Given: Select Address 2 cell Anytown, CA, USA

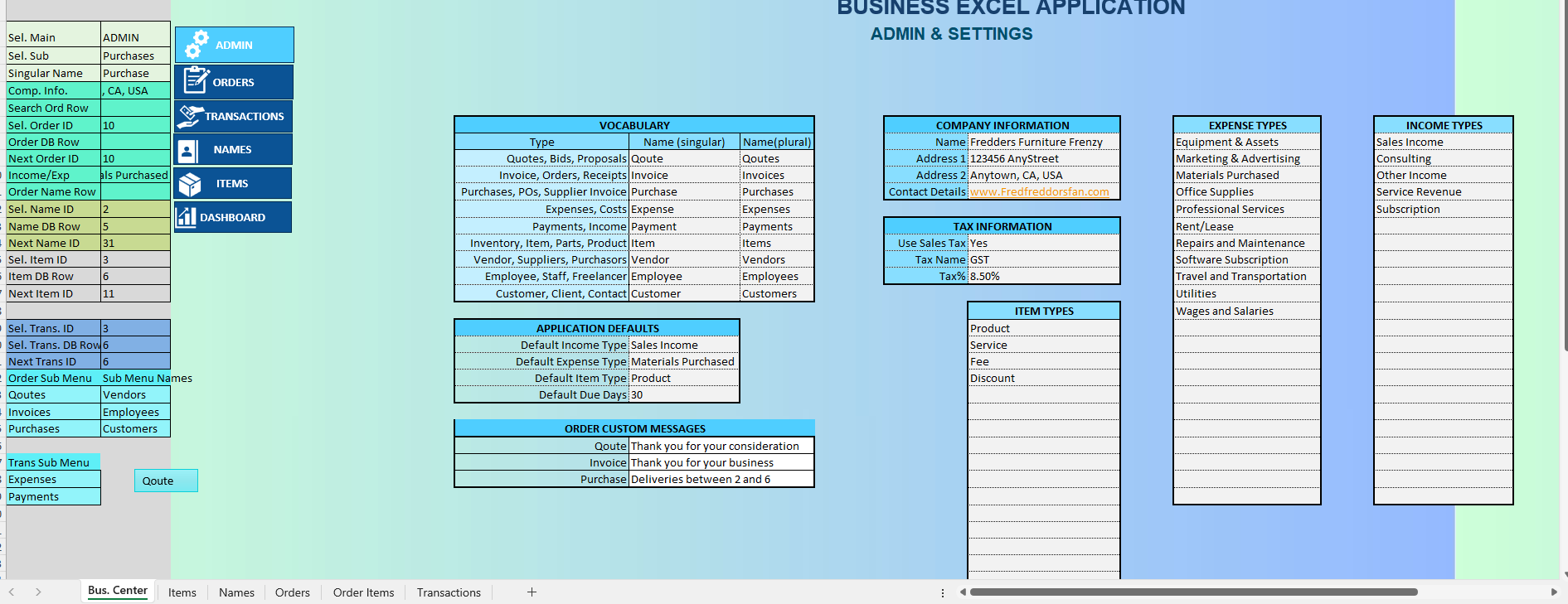Looking at the screenshot, I should click(1044, 175).
